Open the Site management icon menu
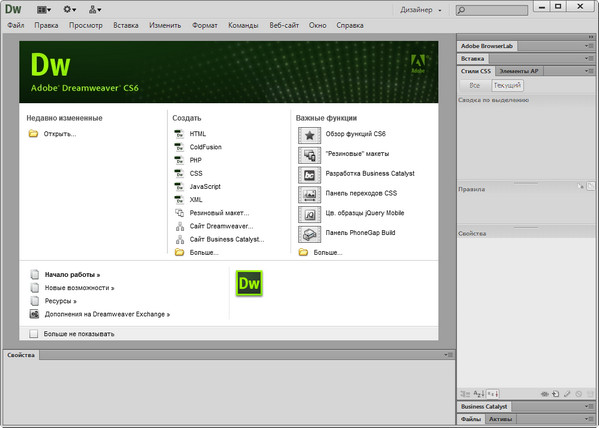Viewport: 599px width, 428px height. point(95,10)
